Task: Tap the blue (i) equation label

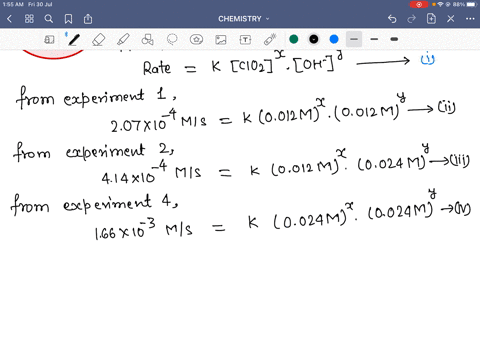Action: [x=427, y=59]
